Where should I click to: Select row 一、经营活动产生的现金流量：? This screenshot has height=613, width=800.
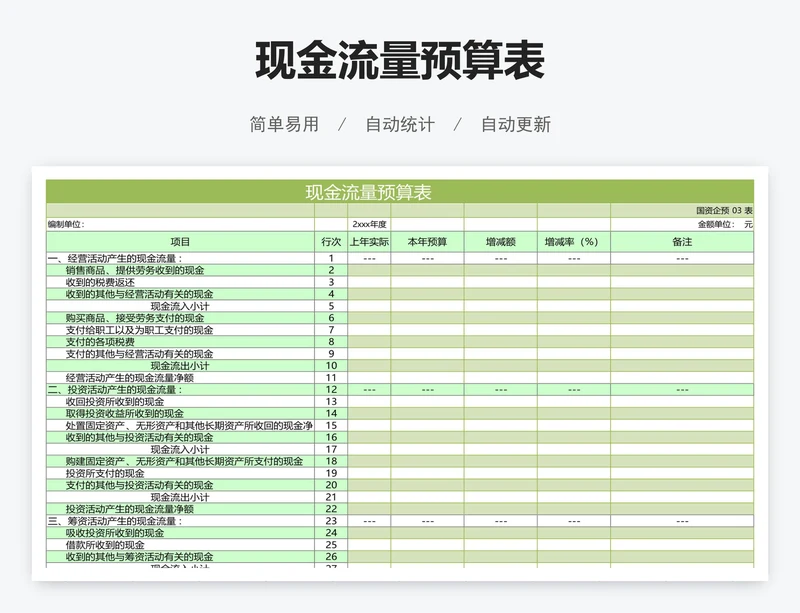point(400,258)
